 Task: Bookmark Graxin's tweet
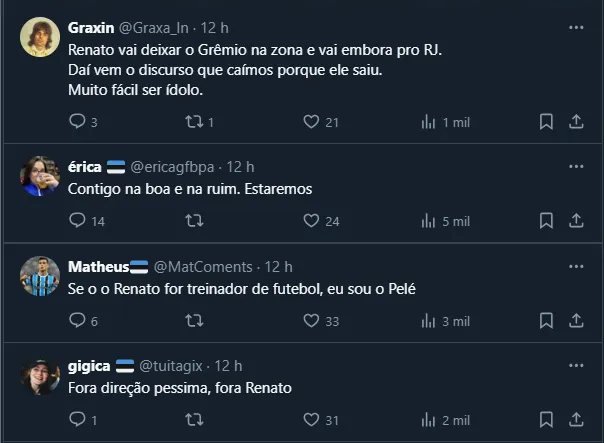point(546,122)
